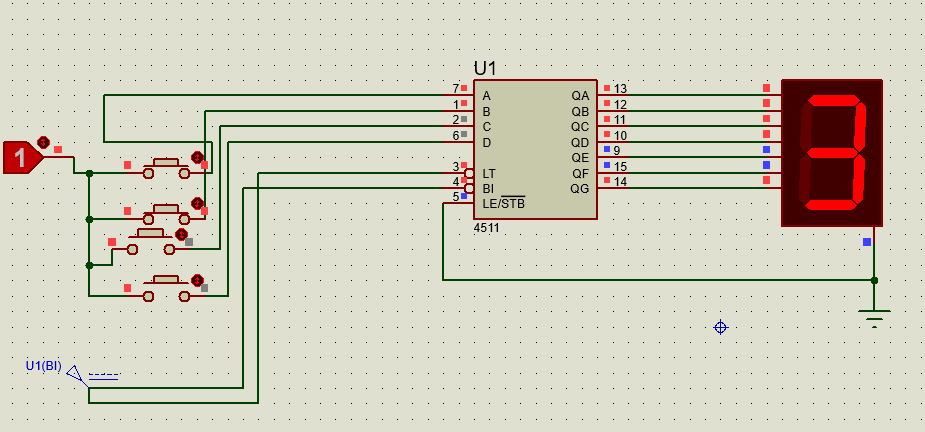This screenshot has width=925, height=432.
Task: Click the blue state indicator below the display
Action: [x=867, y=242]
